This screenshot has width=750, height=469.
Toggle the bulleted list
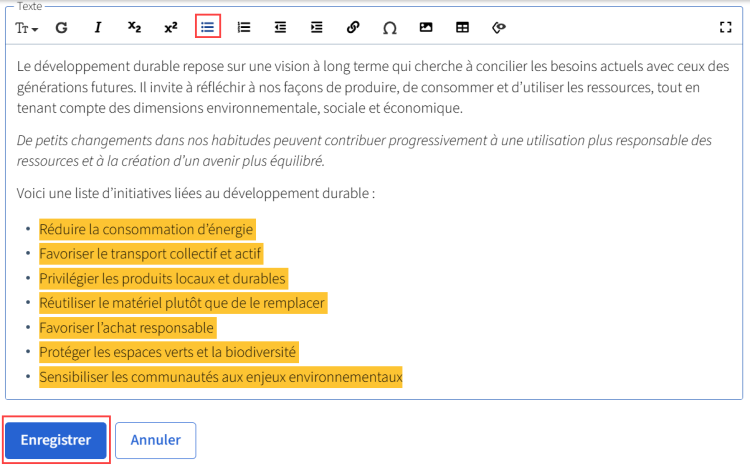point(208,27)
